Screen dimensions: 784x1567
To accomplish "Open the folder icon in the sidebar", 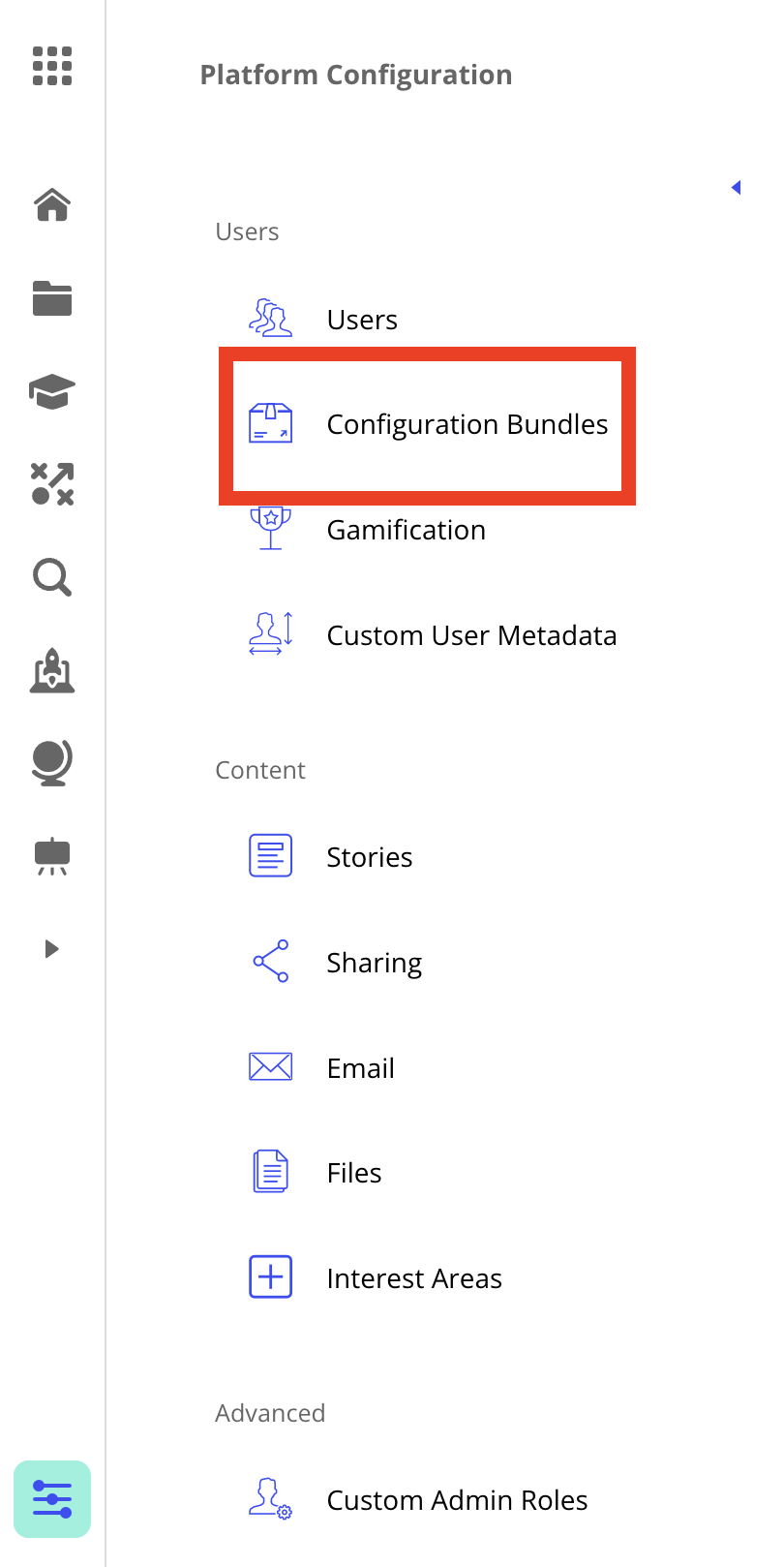I will pyautogui.click(x=52, y=298).
